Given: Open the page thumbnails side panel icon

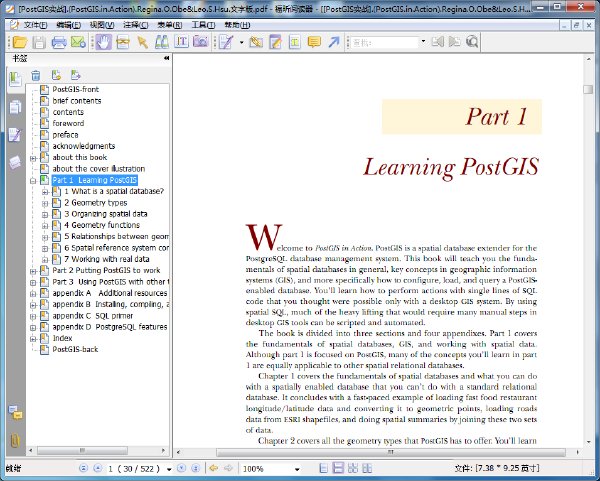Looking at the screenshot, I should pos(15,107).
